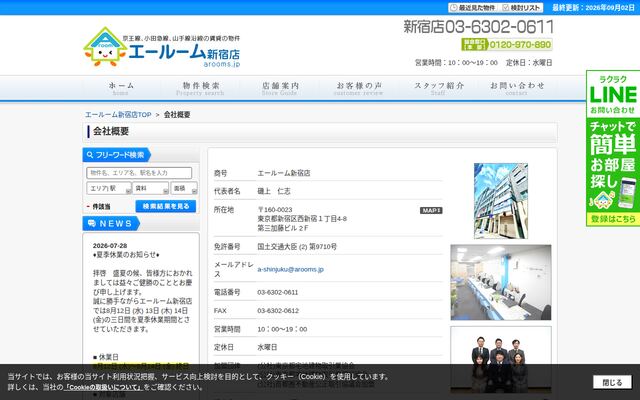The image size is (640, 400).
Task: Click the news date 2026-07-28
Action: tap(110, 246)
